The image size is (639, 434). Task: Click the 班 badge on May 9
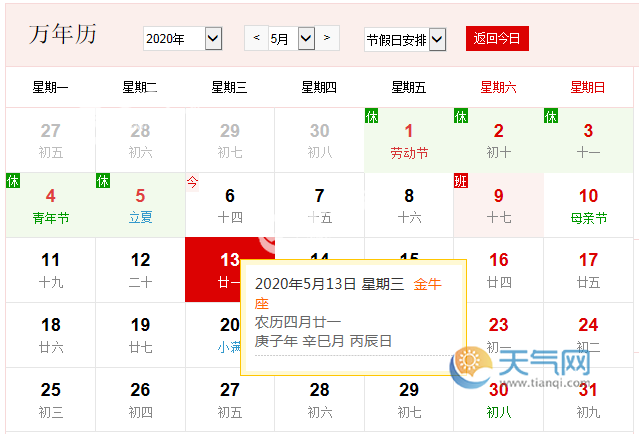(461, 181)
